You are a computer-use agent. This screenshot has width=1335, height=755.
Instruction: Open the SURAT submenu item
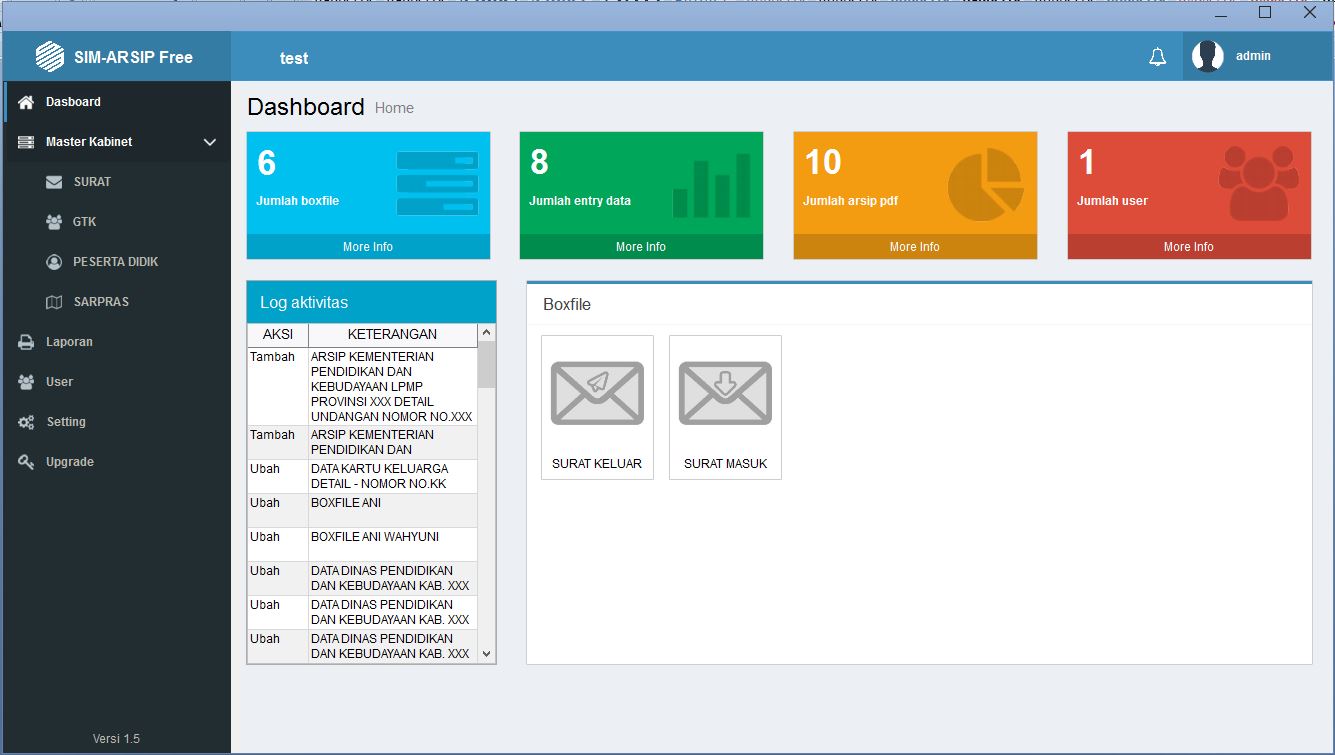point(92,182)
